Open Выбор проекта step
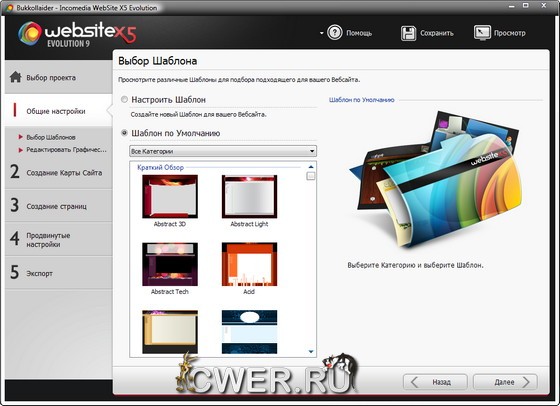The width and height of the screenshot is (560, 406). [59, 77]
